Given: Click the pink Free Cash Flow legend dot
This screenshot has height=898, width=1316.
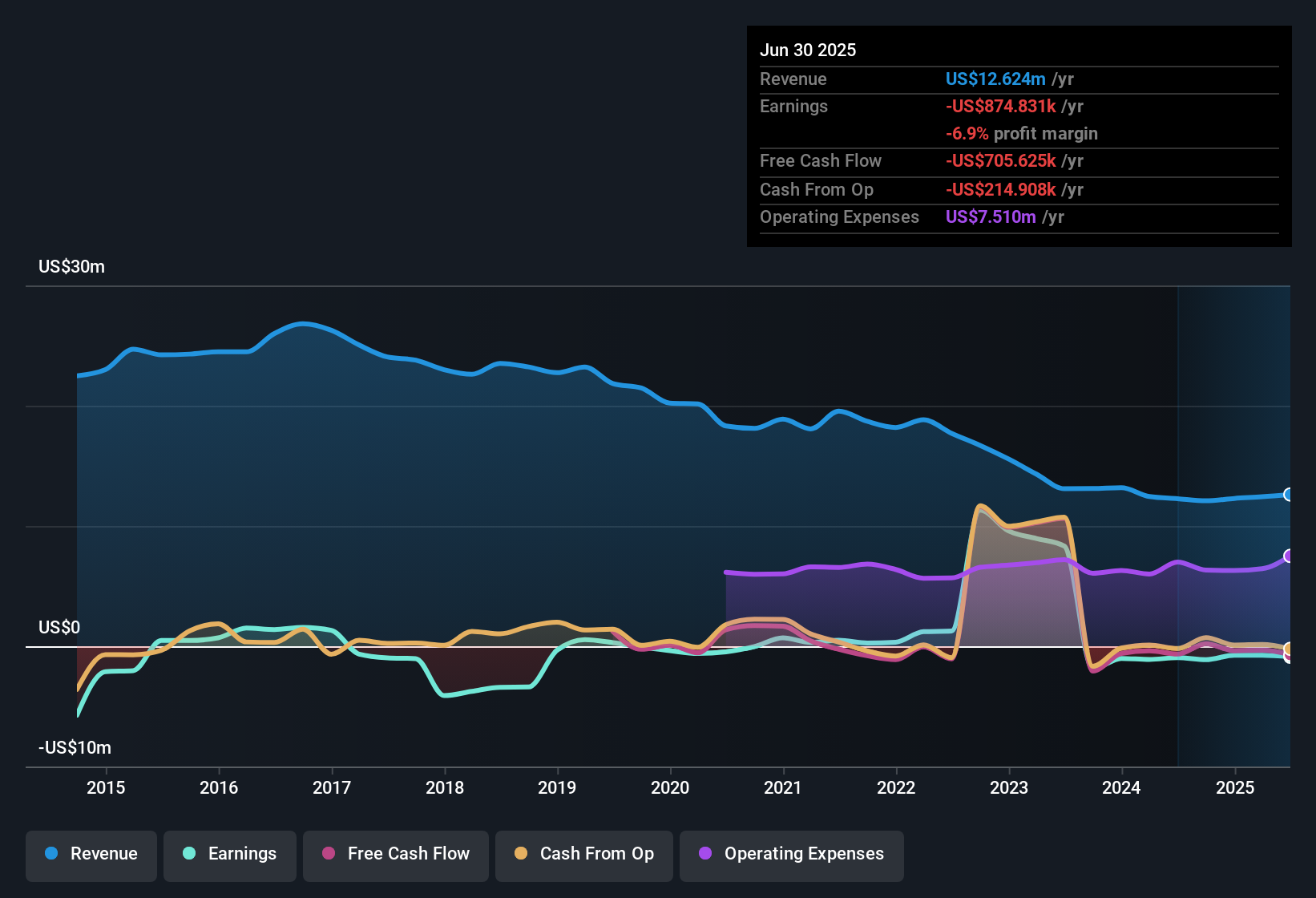Looking at the screenshot, I should coord(329,855).
